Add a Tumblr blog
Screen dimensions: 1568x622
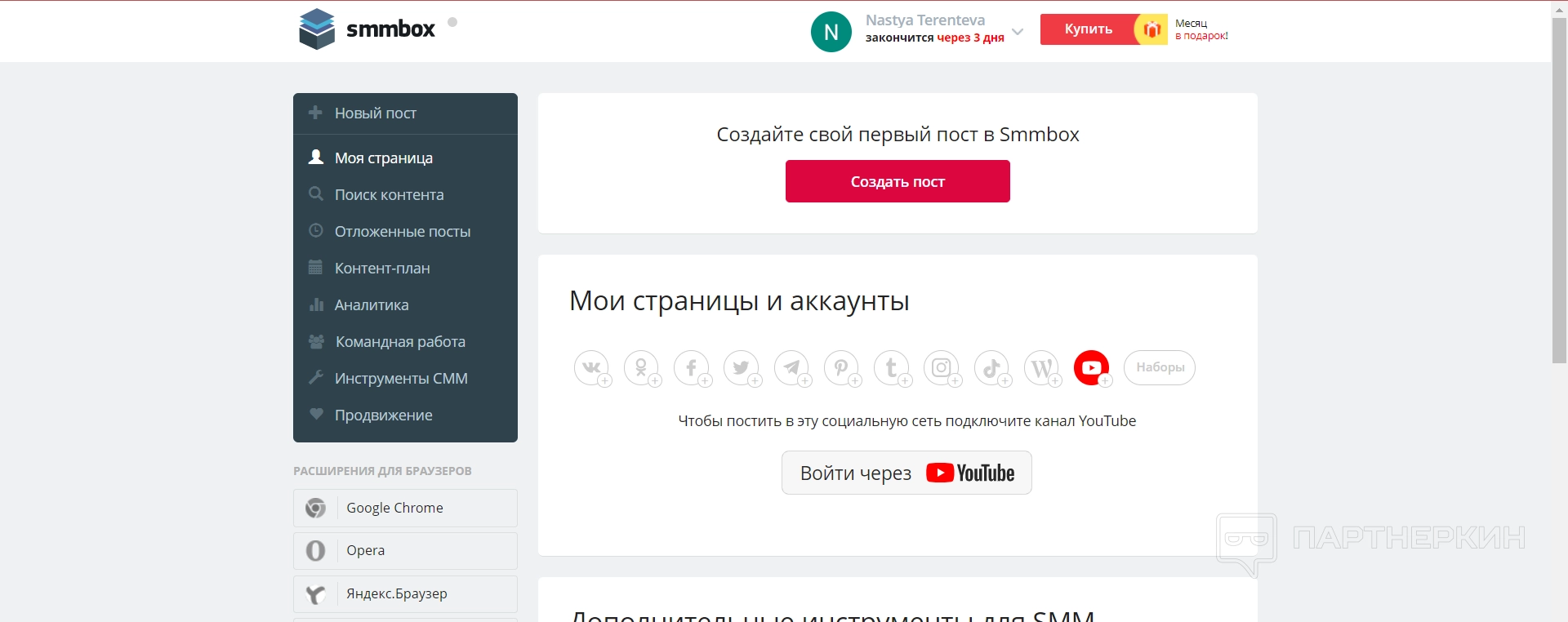[x=892, y=368]
